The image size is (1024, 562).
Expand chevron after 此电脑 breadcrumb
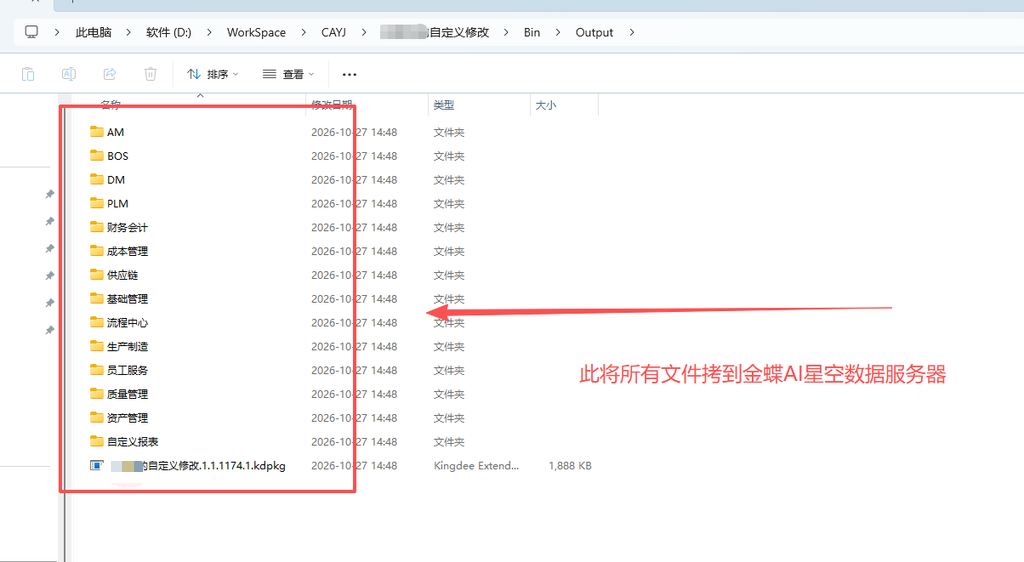click(x=129, y=33)
